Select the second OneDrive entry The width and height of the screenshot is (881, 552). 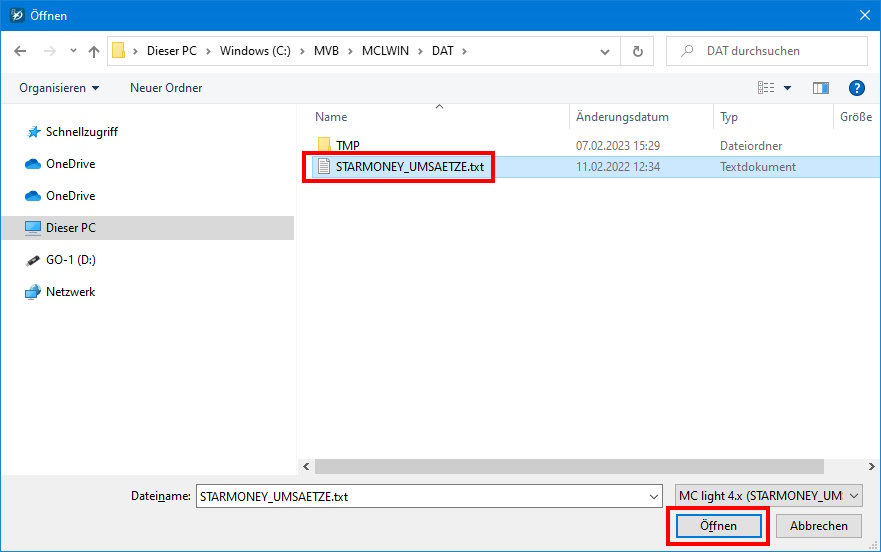70,196
